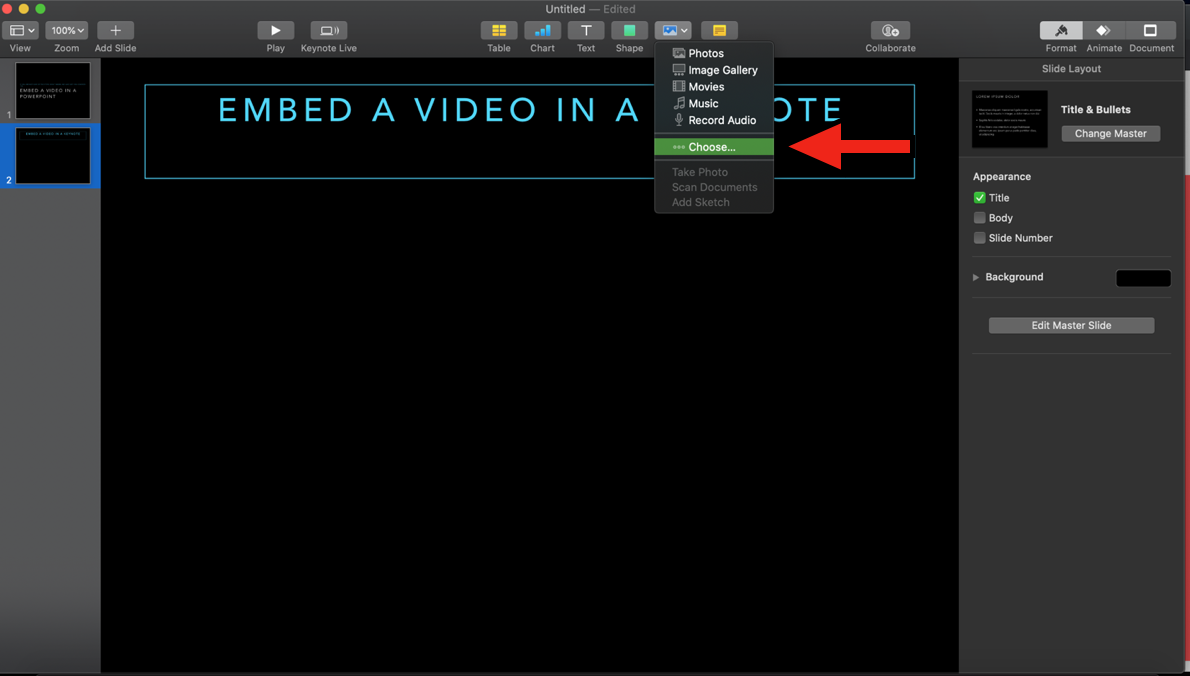Viewport: 1190px width, 676px height.
Task: Select Movies in the media menu
Action: click(706, 87)
